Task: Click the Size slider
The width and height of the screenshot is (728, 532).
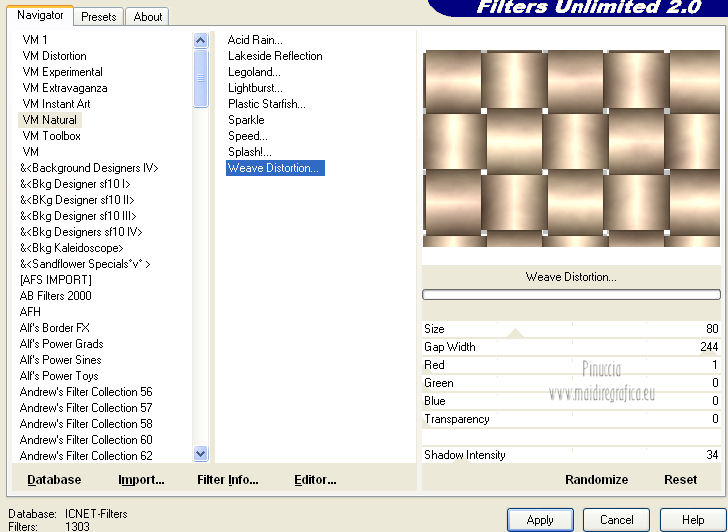Action: coord(572,329)
